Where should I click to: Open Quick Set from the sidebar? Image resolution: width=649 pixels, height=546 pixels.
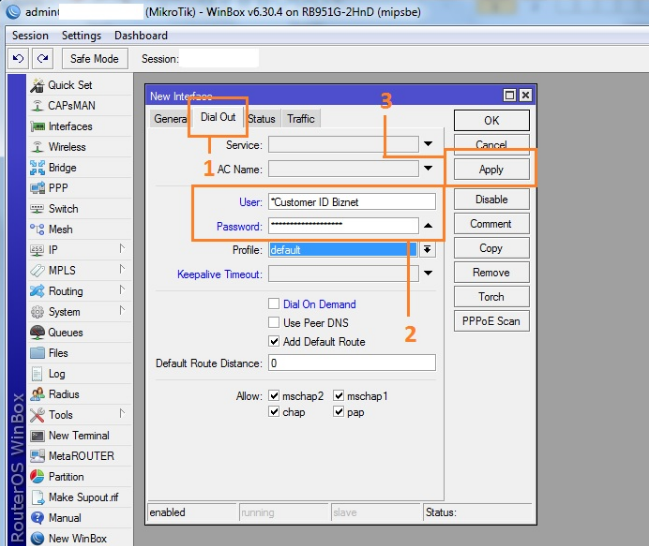pos(70,85)
